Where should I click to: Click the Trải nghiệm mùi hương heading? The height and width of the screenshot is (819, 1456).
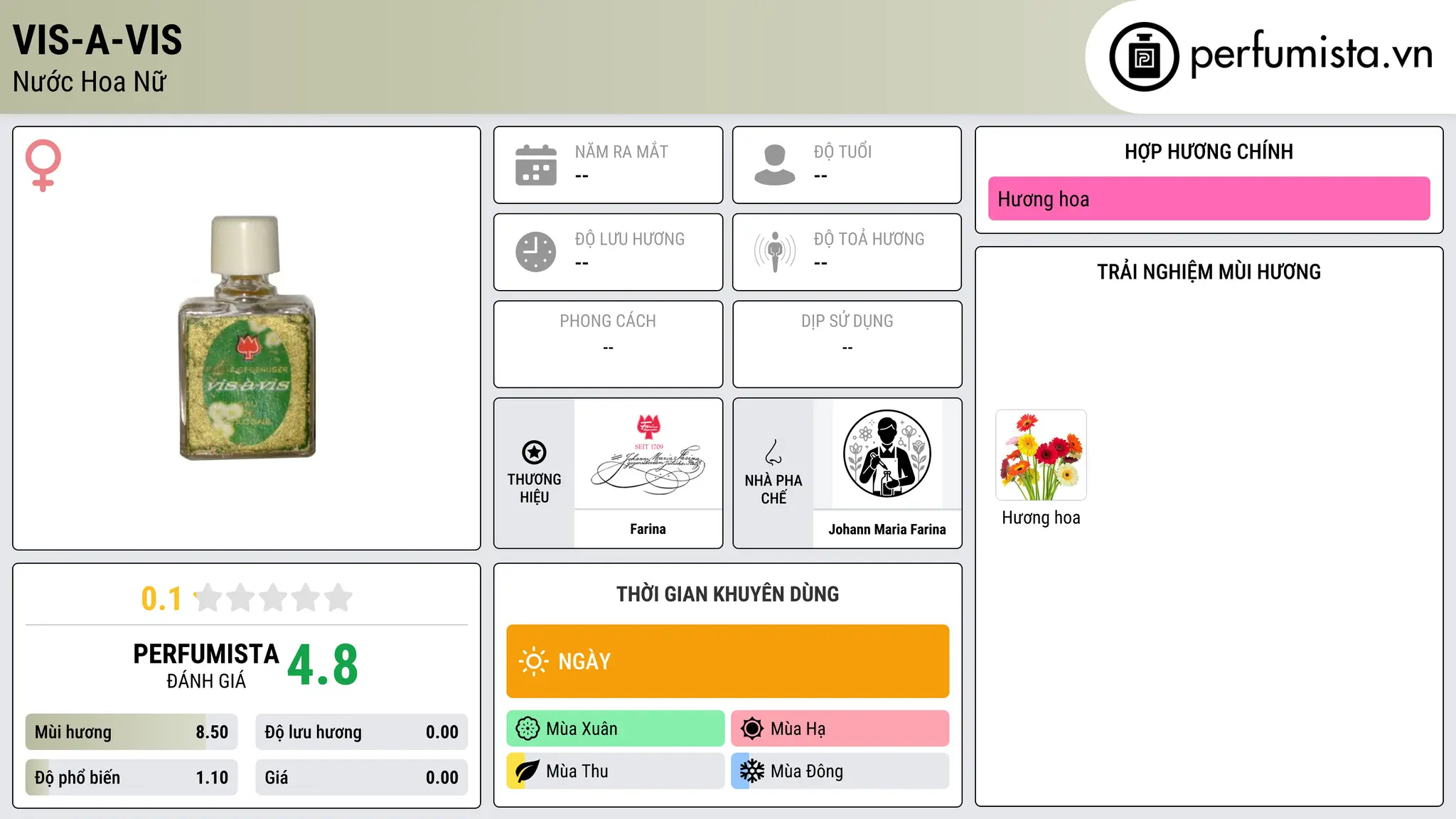[1209, 272]
